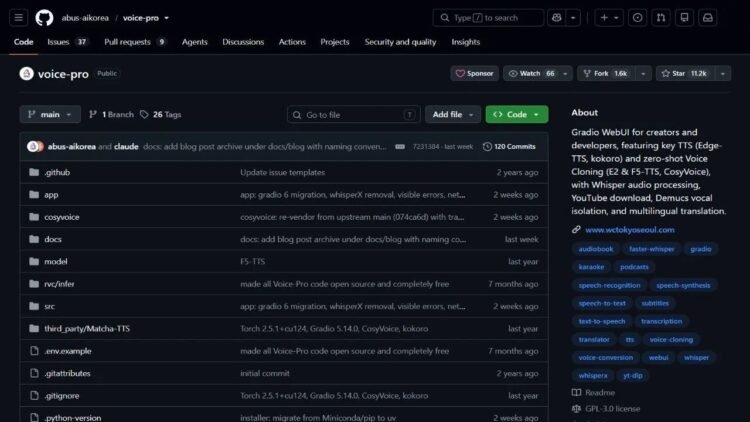Click the Sponsor heart button
The height and width of the screenshot is (422, 750).
pos(474,73)
